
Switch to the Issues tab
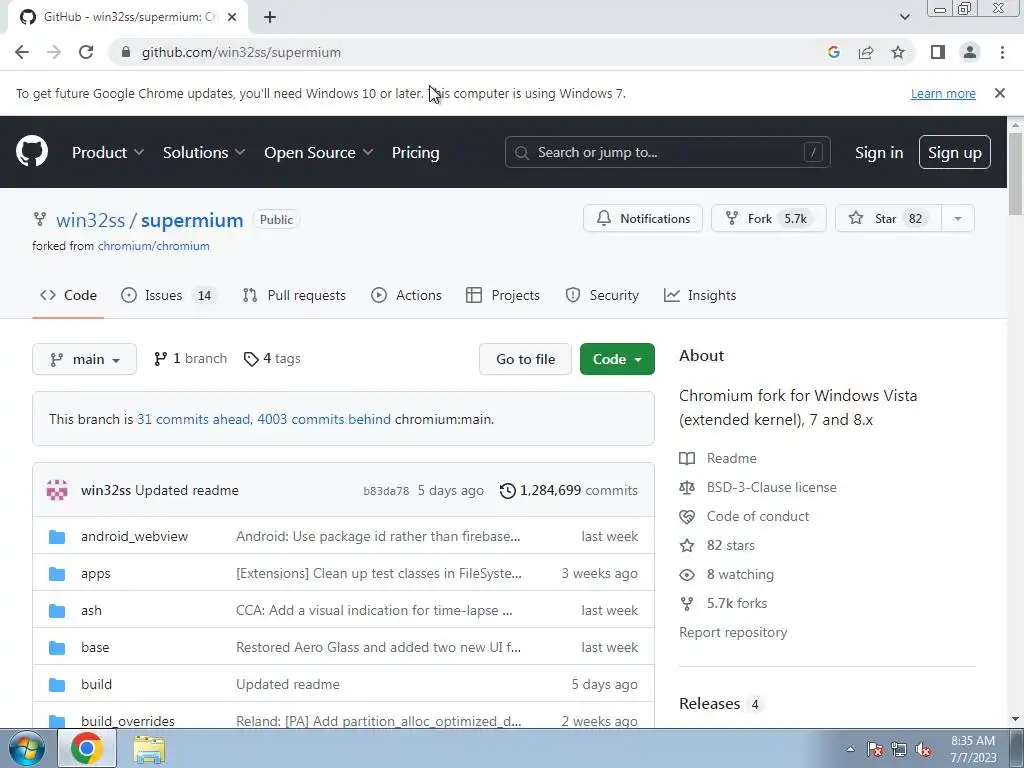click(167, 295)
